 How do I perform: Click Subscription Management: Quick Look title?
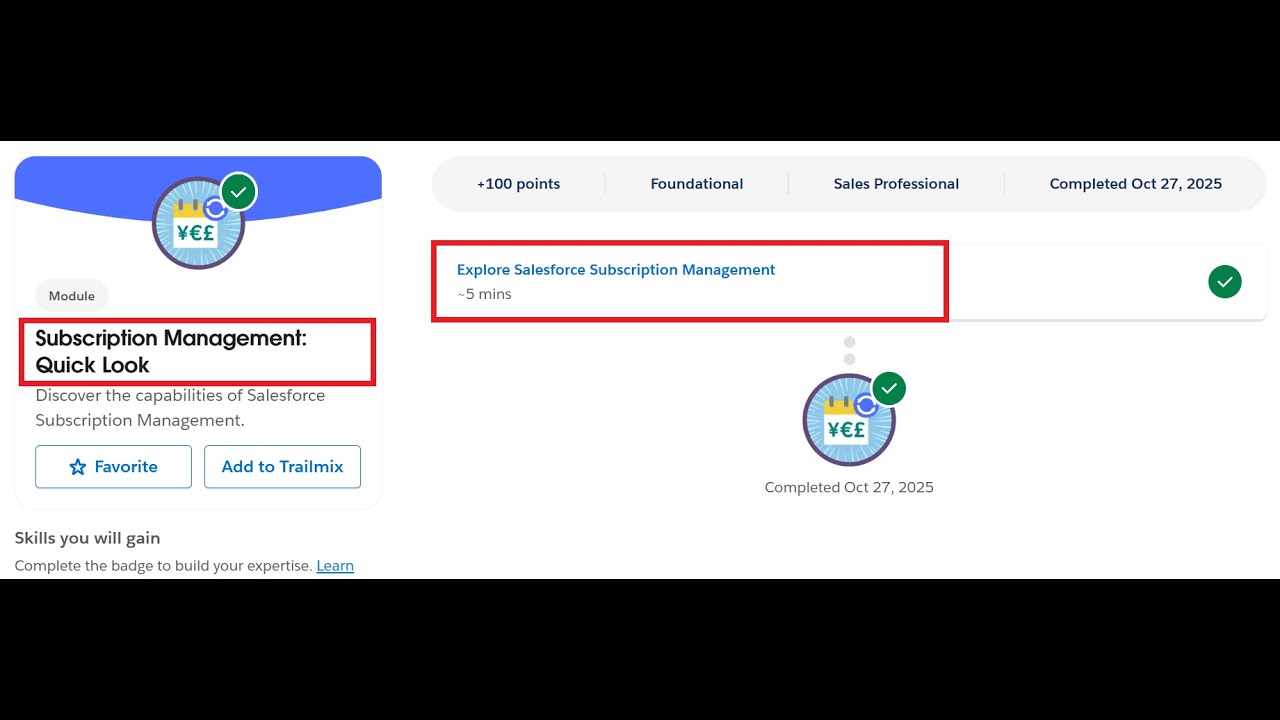tap(171, 352)
